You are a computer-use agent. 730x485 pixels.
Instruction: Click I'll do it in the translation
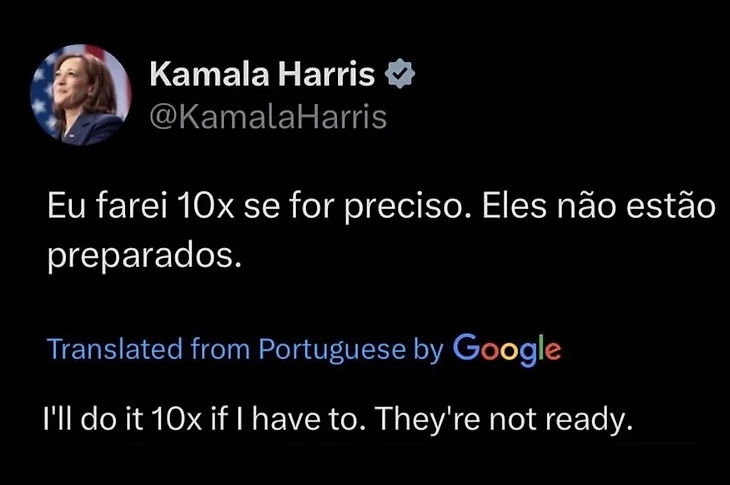click(93, 419)
